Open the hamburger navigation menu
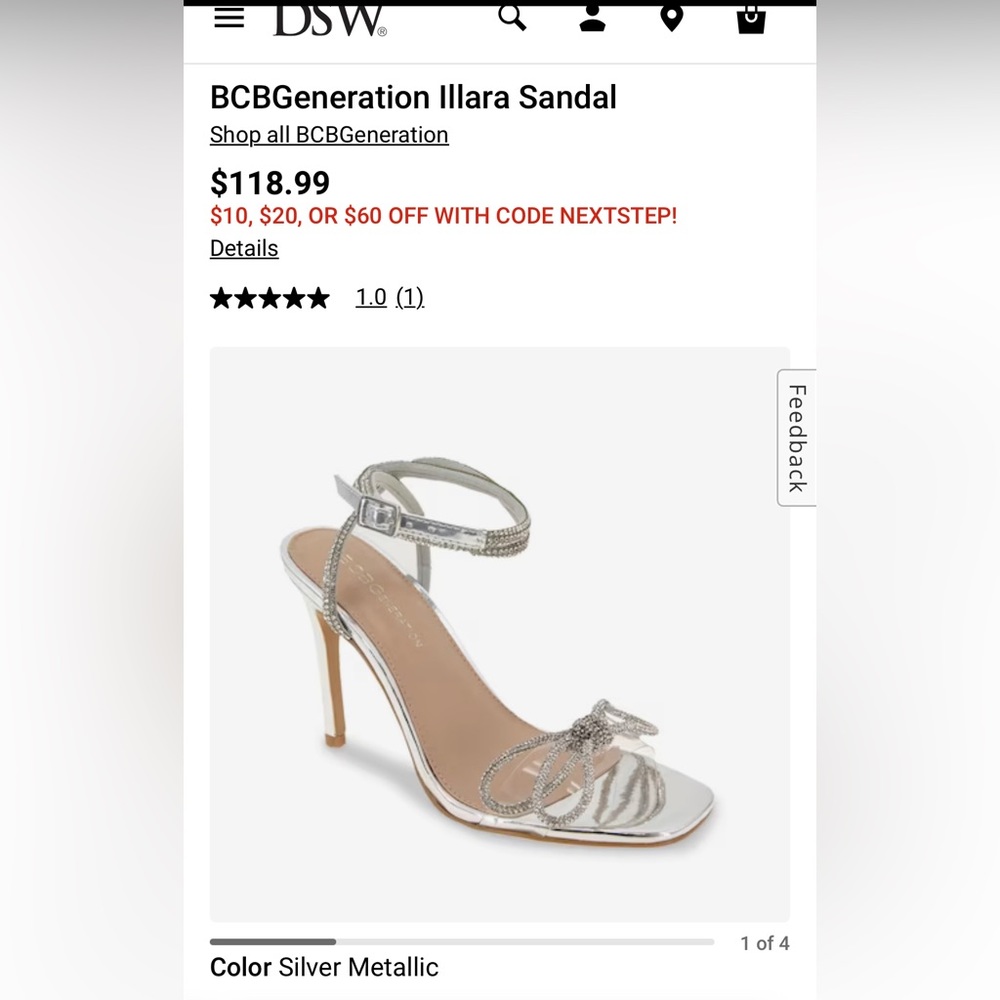 (228, 17)
